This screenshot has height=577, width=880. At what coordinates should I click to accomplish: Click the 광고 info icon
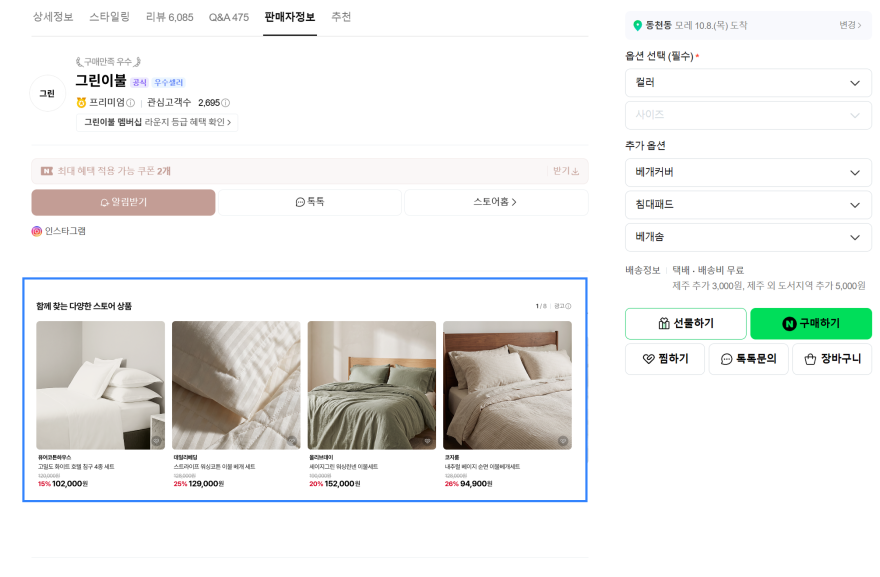568,306
